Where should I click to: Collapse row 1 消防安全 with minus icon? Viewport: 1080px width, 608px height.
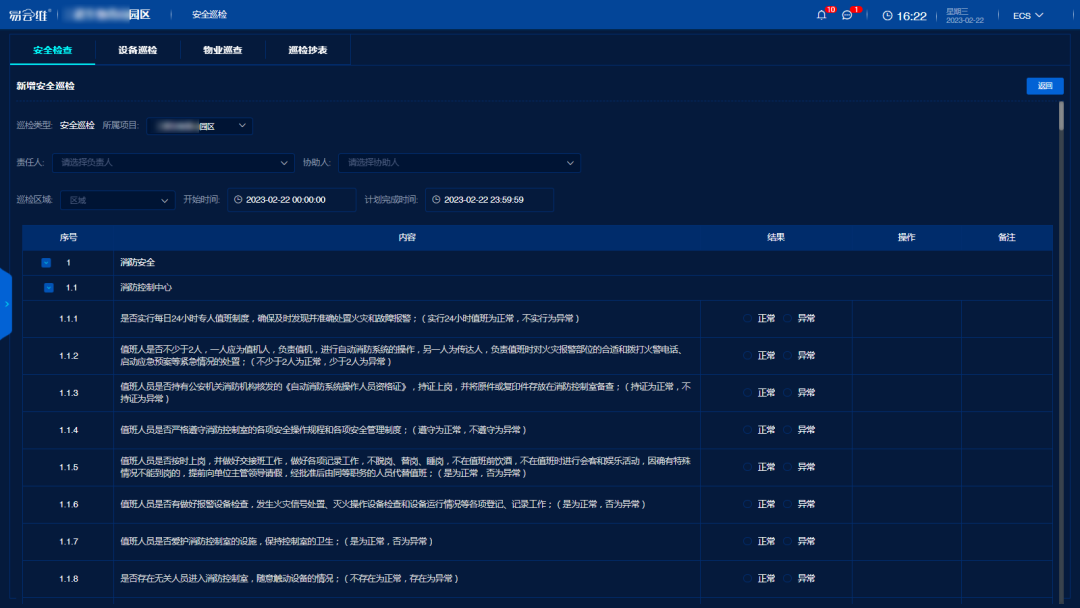tap(45, 263)
